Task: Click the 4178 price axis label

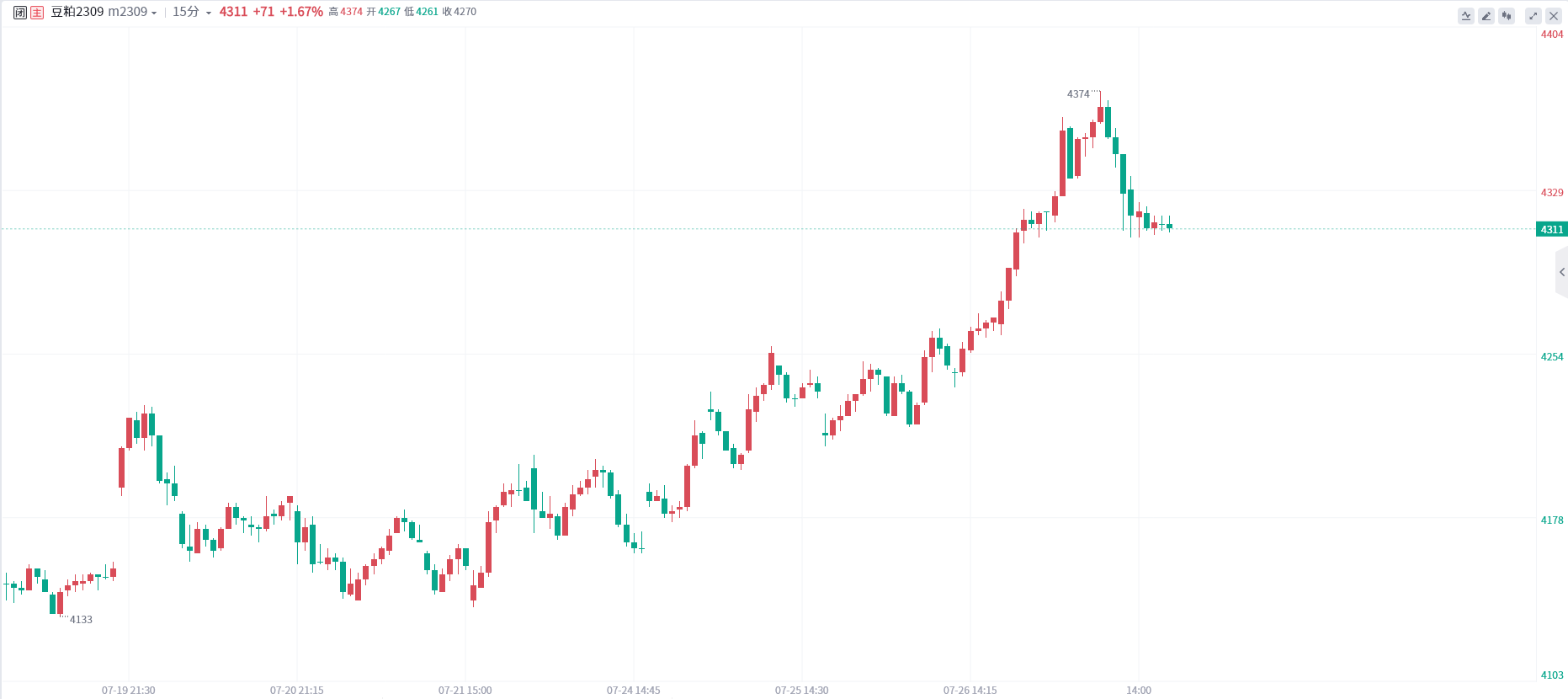Action: 1551,520
